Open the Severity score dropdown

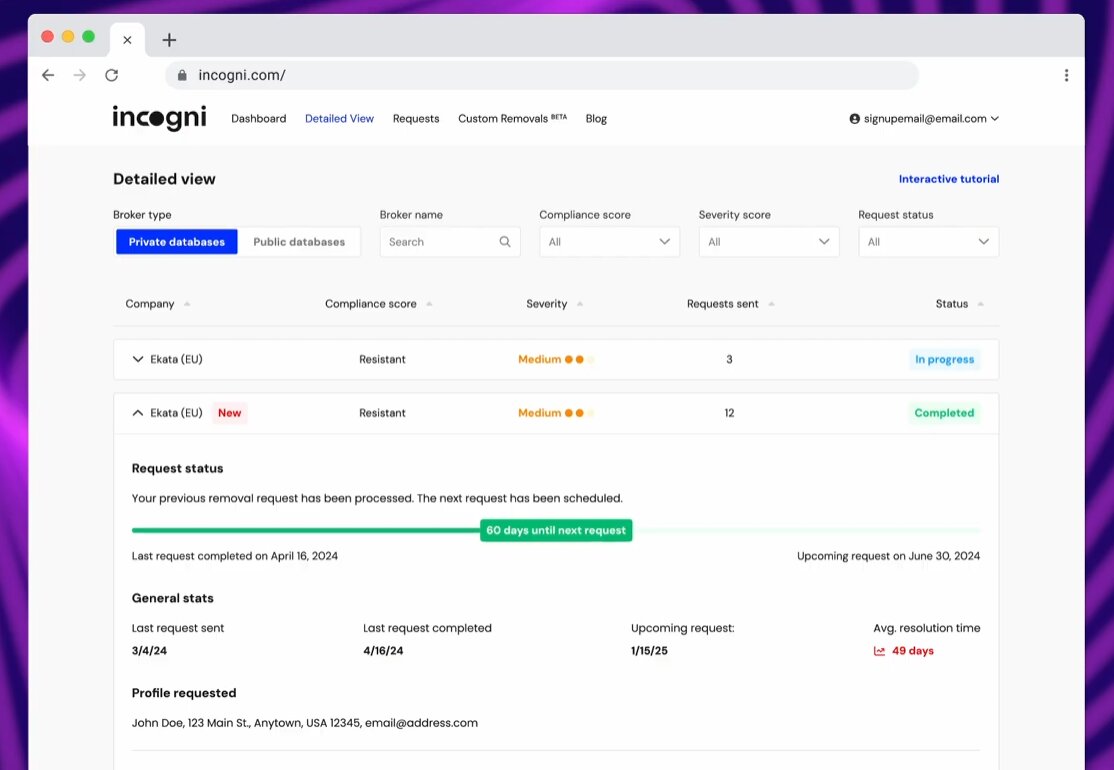768,242
